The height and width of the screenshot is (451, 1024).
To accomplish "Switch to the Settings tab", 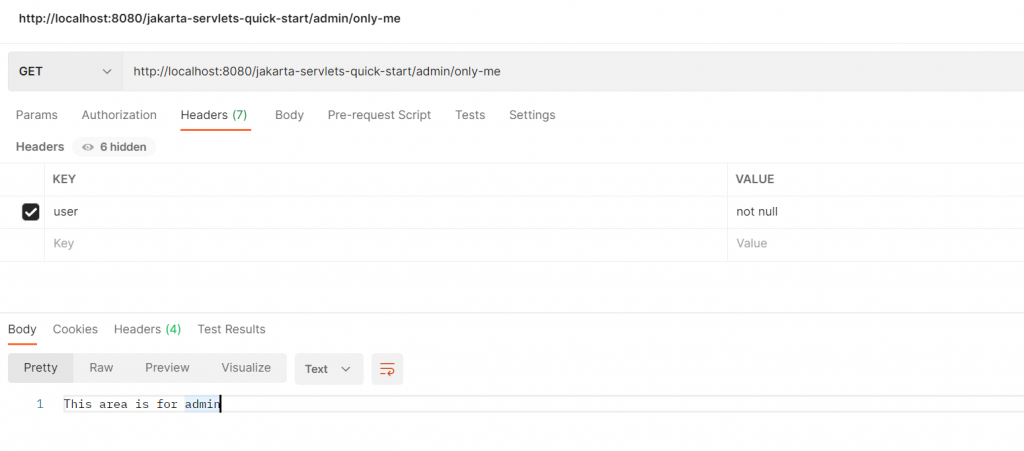I will [x=532, y=115].
